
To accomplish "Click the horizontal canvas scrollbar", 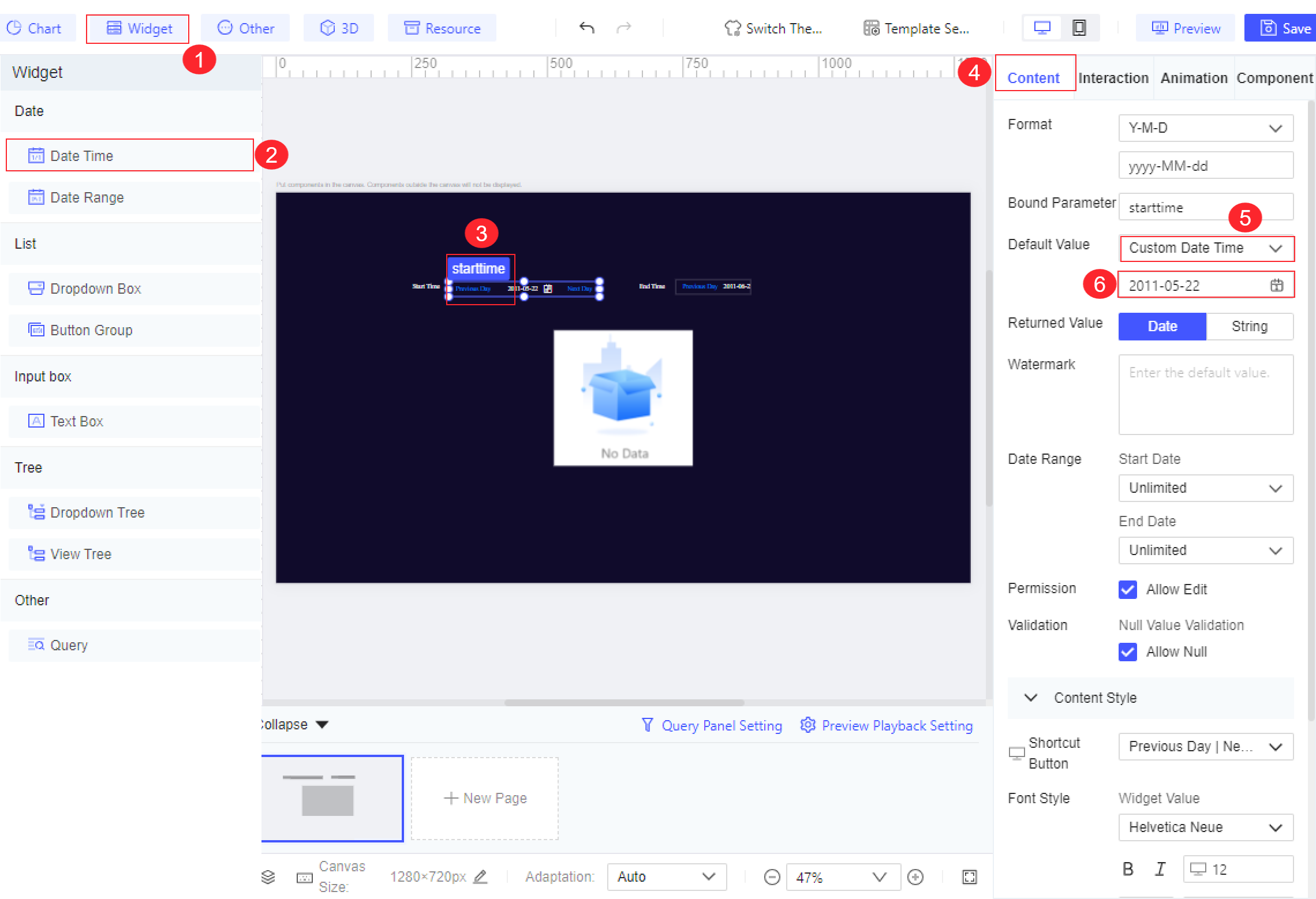I will [624, 703].
